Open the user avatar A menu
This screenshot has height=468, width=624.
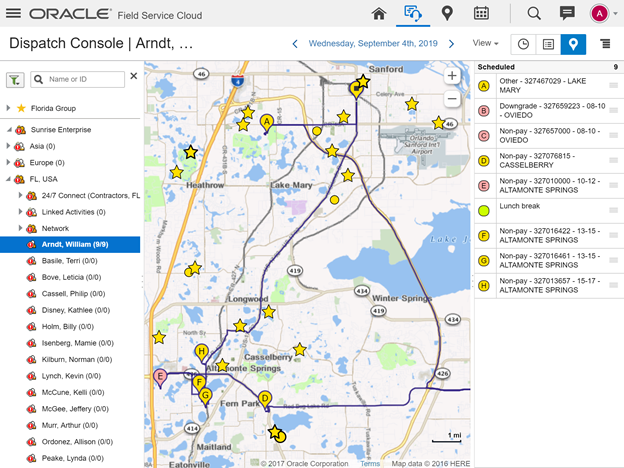pyautogui.click(x=599, y=14)
